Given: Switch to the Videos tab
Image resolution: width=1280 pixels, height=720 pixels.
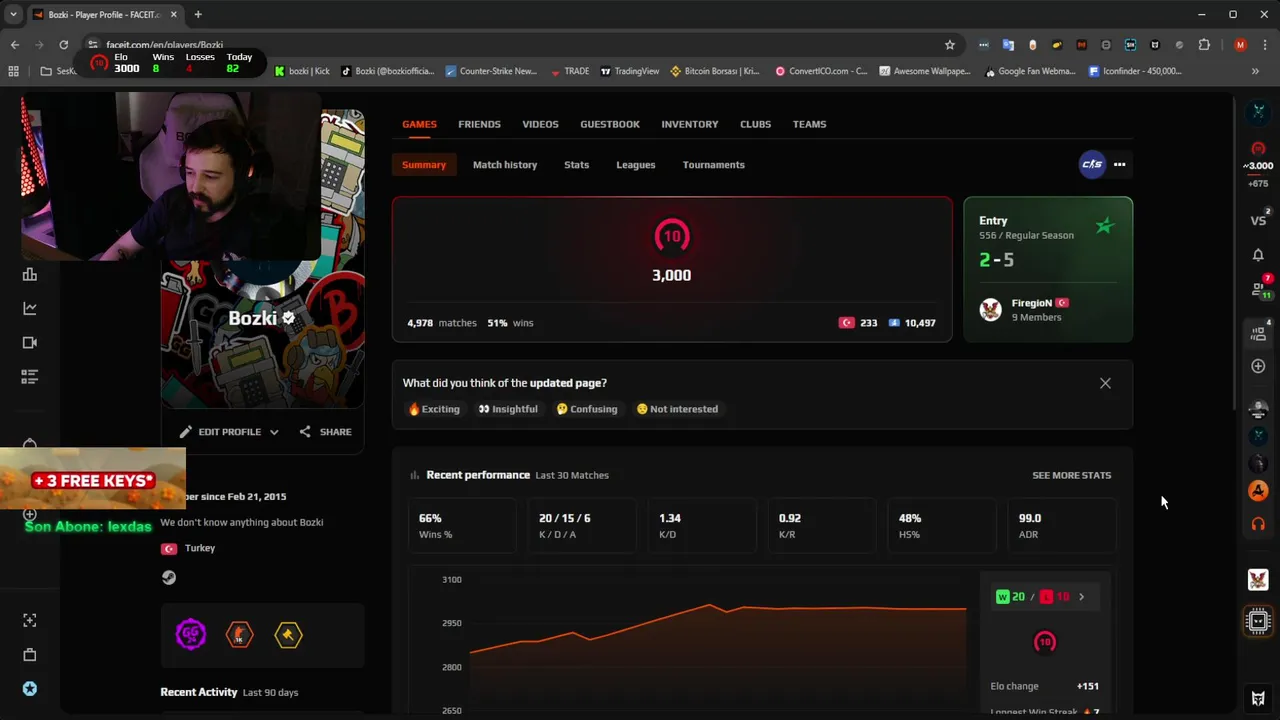Looking at the screenshot, I should pos(540,124).
